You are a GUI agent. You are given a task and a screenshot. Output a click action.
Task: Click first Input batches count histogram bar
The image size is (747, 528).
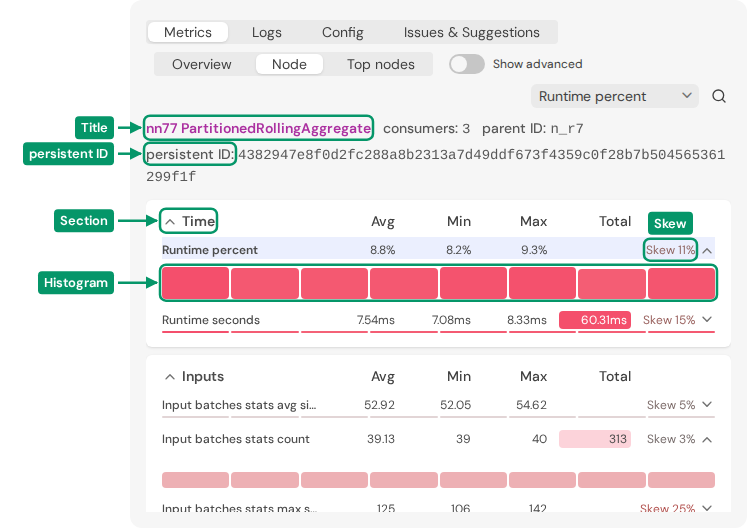coord(195,480)
